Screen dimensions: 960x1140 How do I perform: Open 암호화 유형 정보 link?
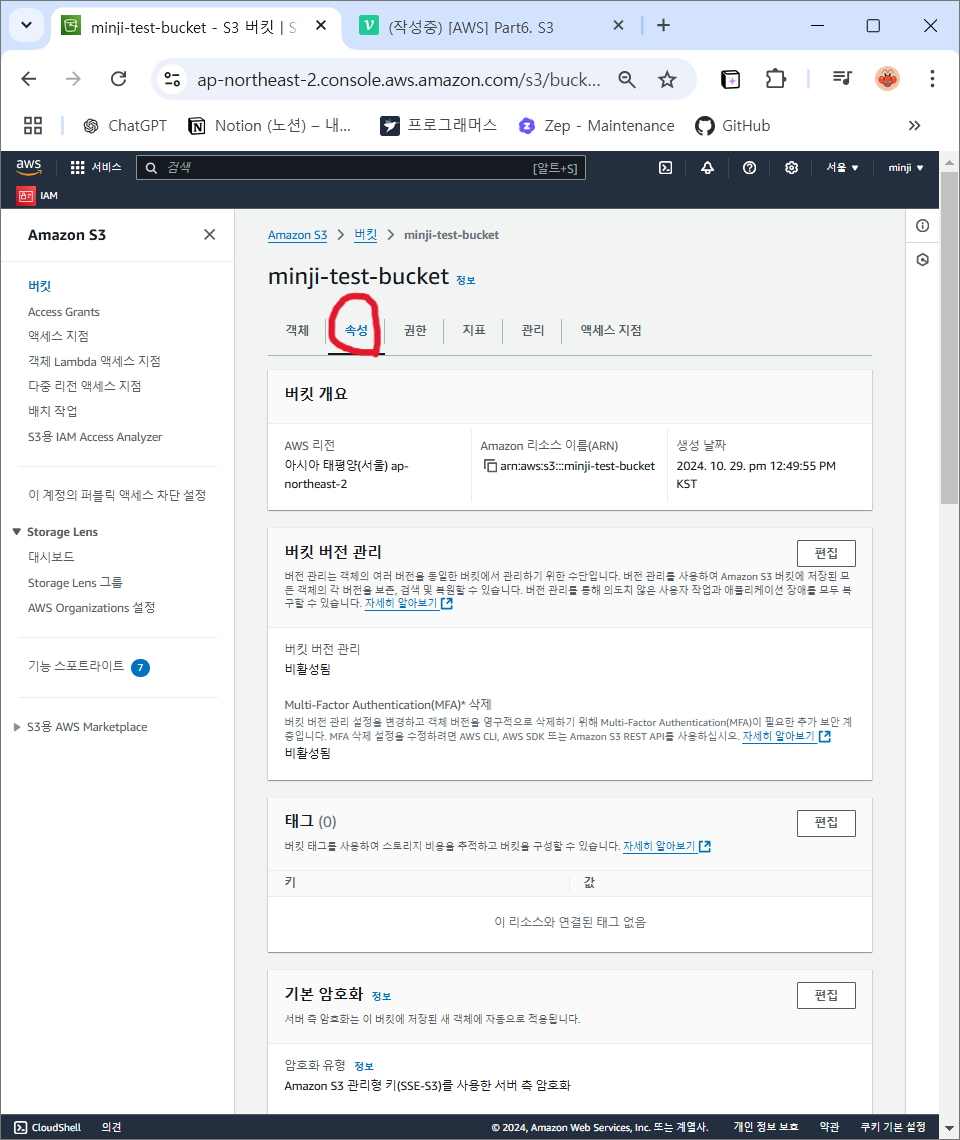tap(364, 1066)
